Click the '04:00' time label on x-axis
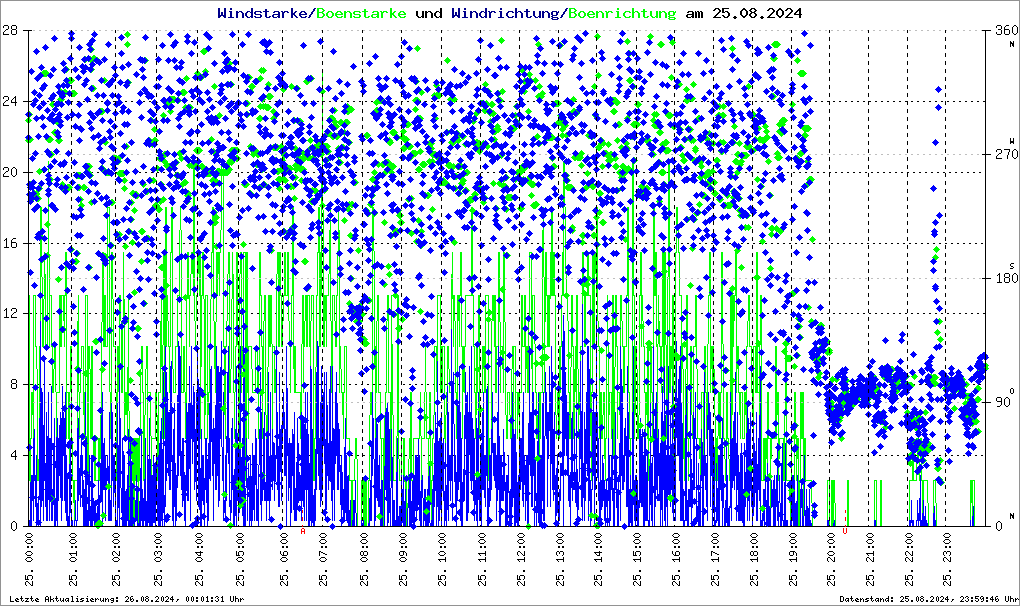Image resolution: width=1020 pixels, height=606 pixels. coord(200,548)
